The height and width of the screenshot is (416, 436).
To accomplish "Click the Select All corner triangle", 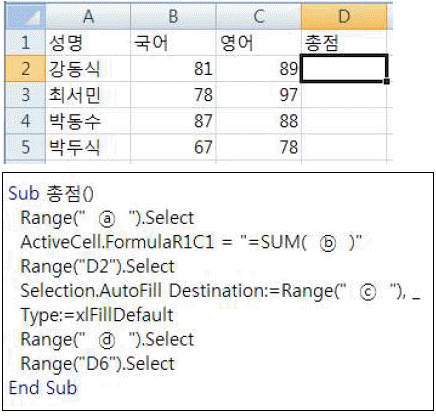I will pos(25,16).
